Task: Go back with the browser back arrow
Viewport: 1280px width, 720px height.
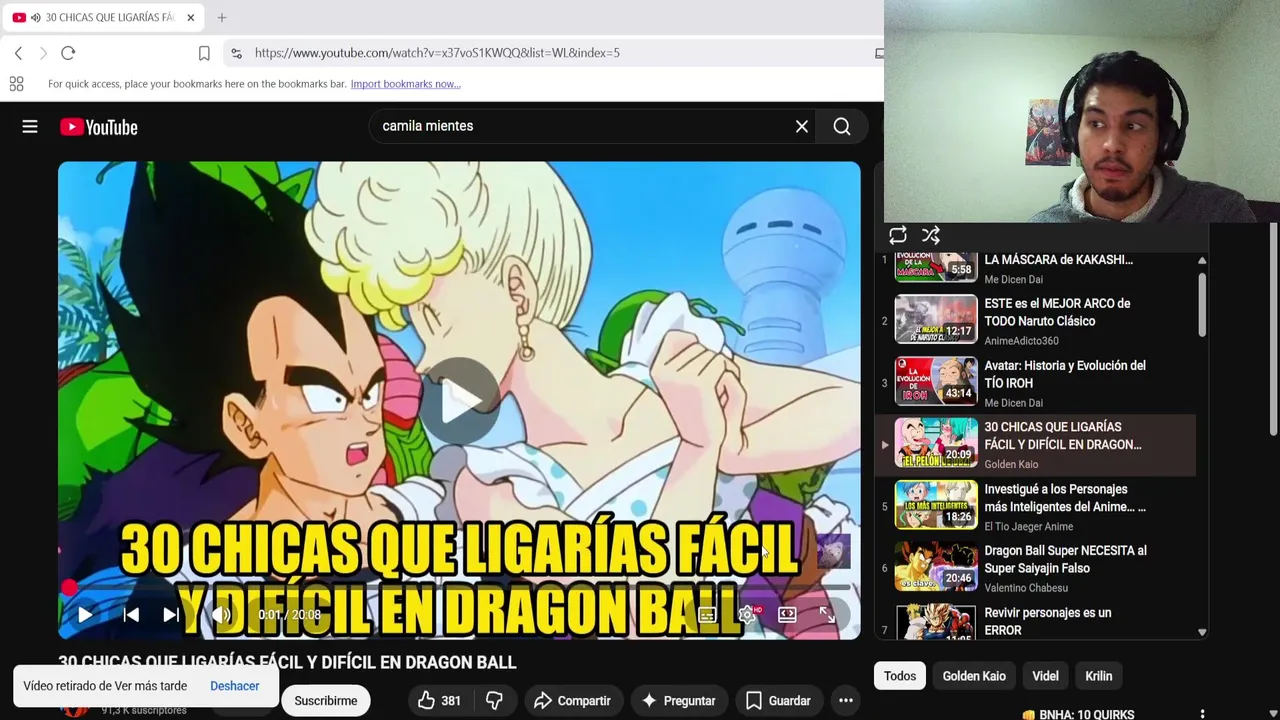Action: coord(18,53)
